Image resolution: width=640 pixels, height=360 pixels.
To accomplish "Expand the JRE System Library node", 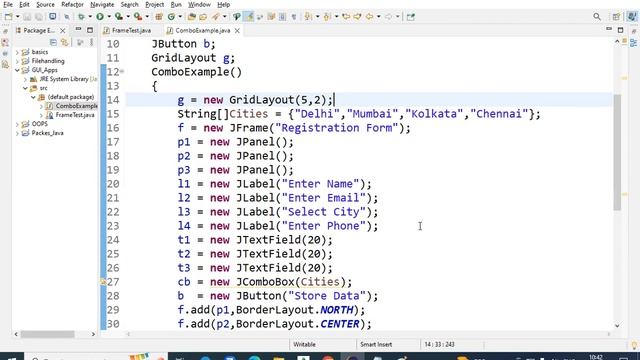I will click(25, 79).
